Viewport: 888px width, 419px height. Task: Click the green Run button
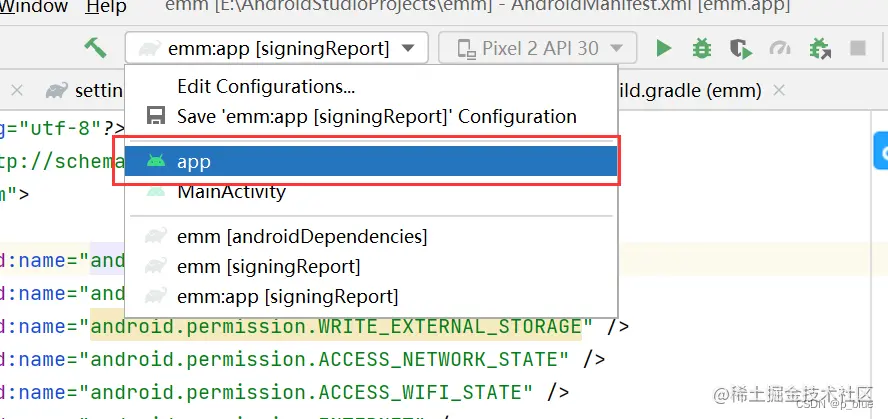point(663,48)
